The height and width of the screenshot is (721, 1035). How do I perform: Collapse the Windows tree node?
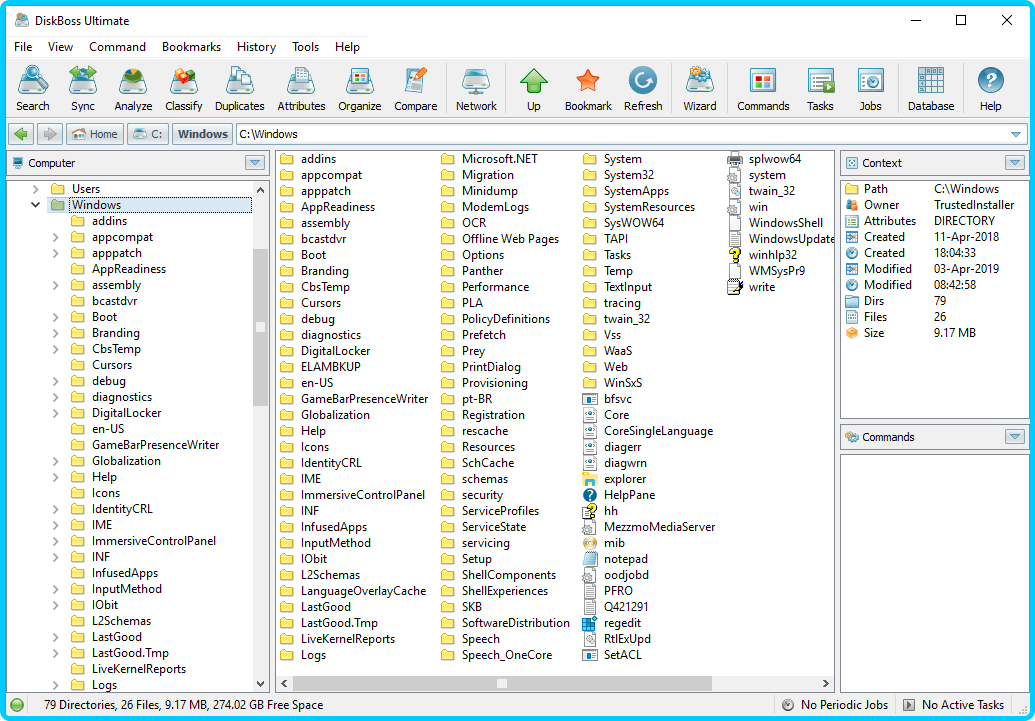click(x=36, y=205)
